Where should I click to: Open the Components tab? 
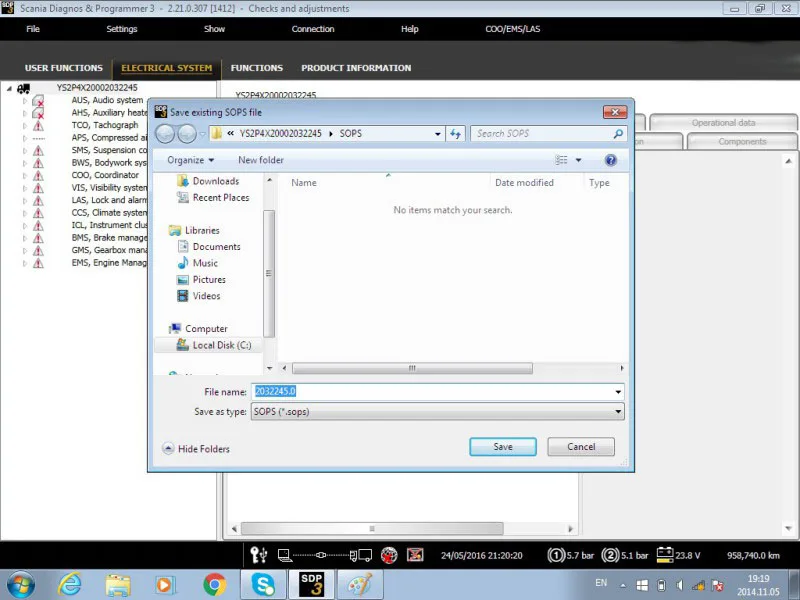[742, 141]
